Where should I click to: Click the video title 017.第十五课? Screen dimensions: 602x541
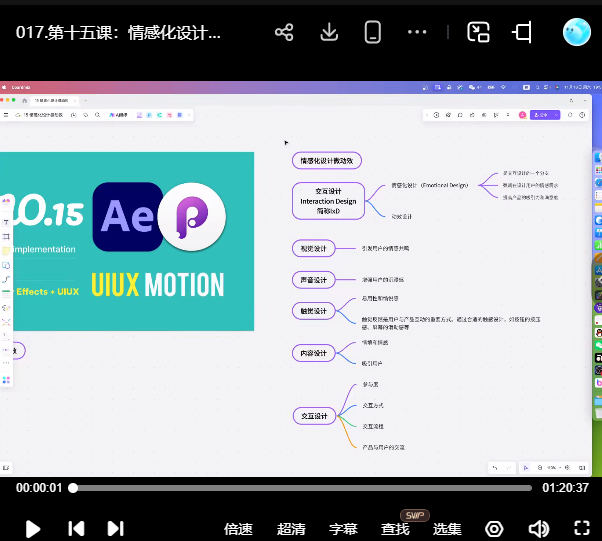pyautogui.click(x=118, y=32)
